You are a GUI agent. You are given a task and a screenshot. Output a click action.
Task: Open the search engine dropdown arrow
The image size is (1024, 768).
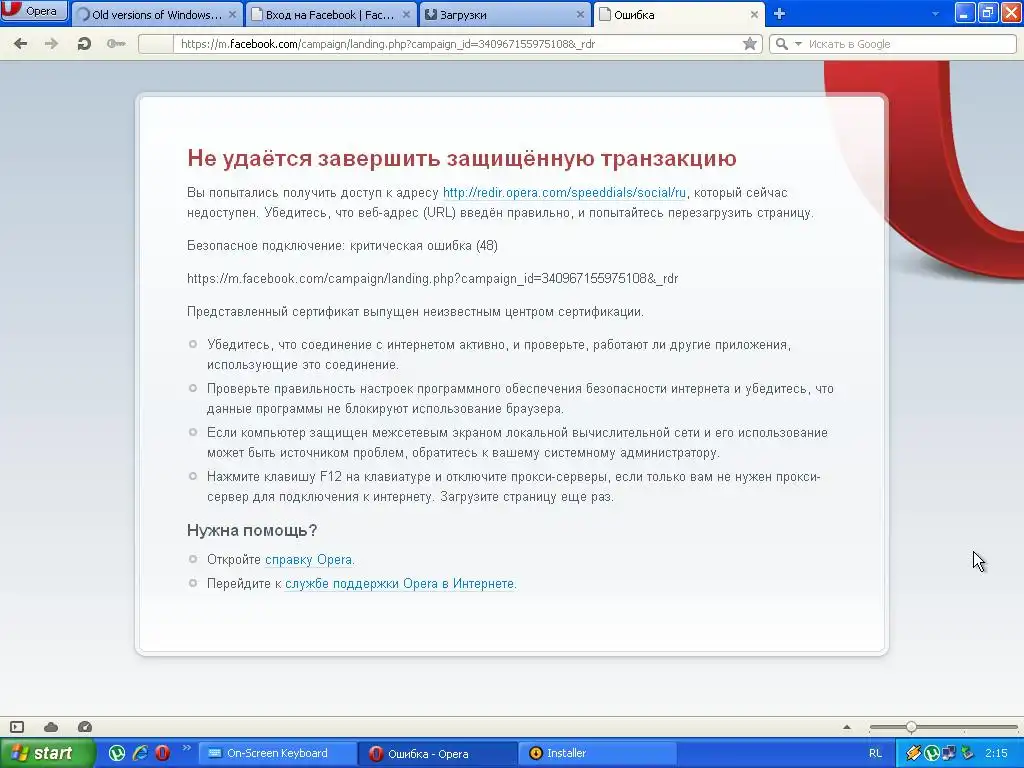[797, 44]
